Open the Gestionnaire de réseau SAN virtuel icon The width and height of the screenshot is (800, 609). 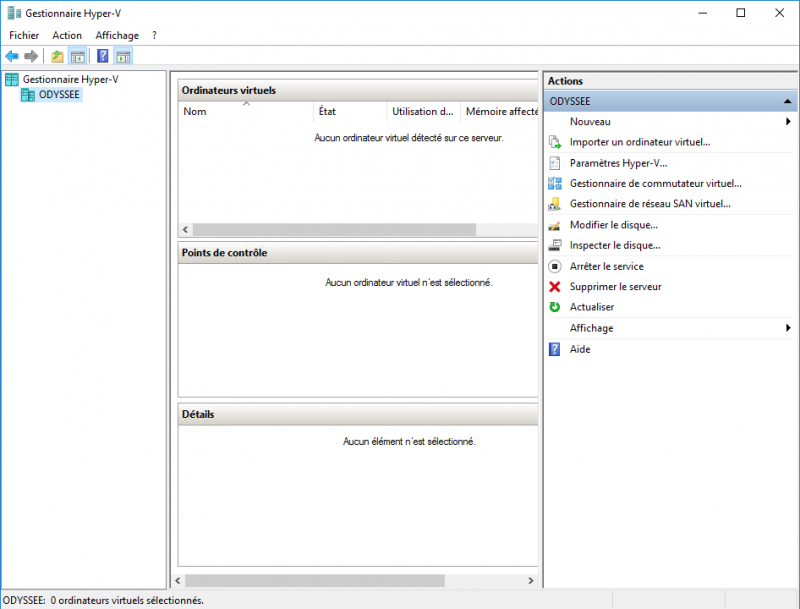tap(556, 204)
